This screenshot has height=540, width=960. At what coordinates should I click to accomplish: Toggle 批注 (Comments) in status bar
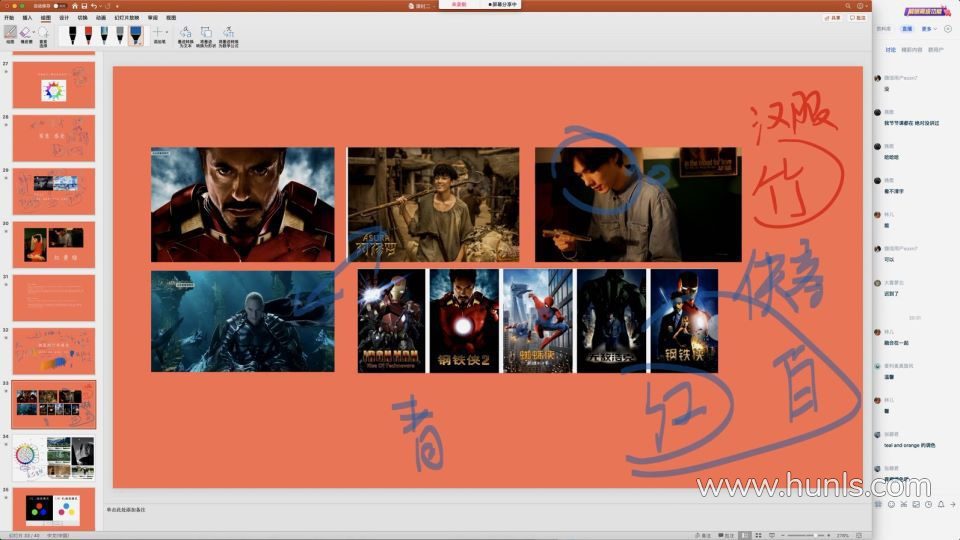726,535
